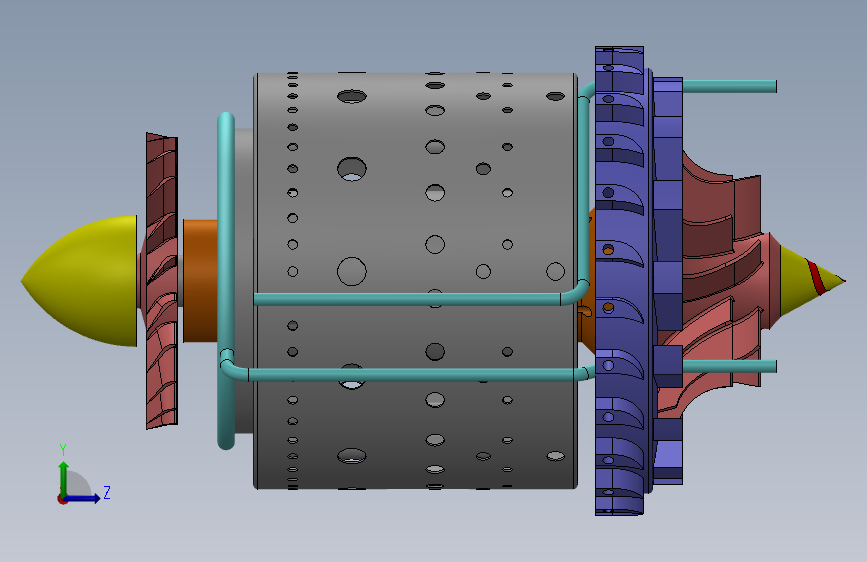This screenshot has width=867, height=562.
Task: Select the bottom teal rod extending right
Action: (729, 366)
